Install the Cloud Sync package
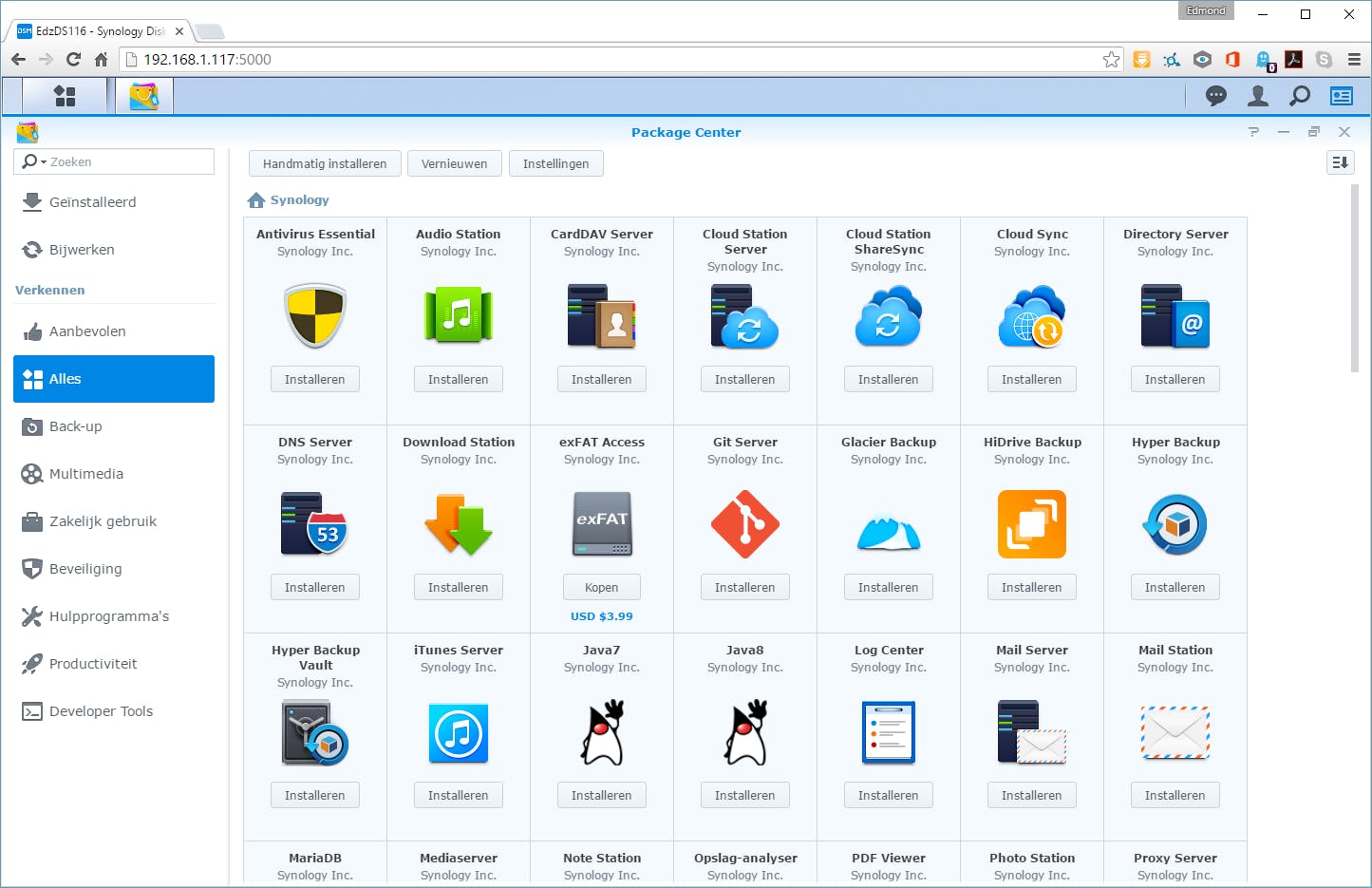 1032,379
